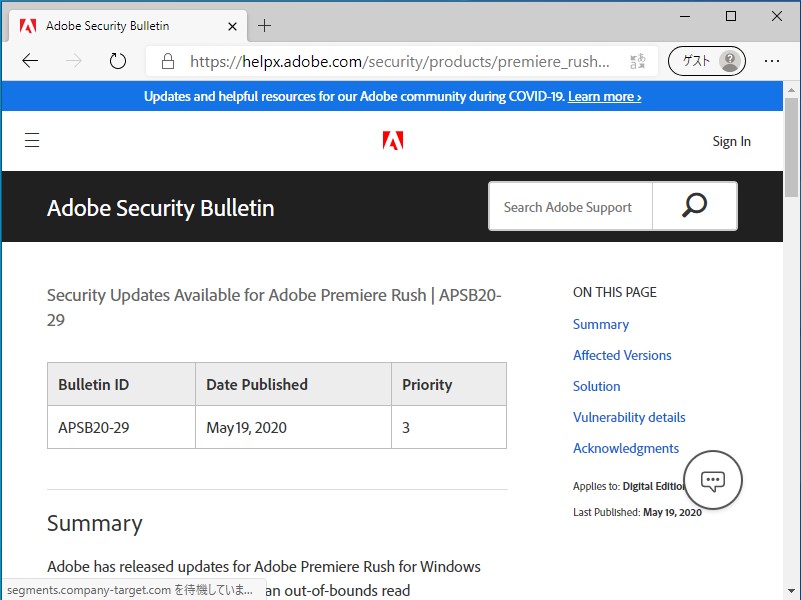Open the hamburger navigation menu
This screenshot has width=801, height=600.
[x=32, y=140]
